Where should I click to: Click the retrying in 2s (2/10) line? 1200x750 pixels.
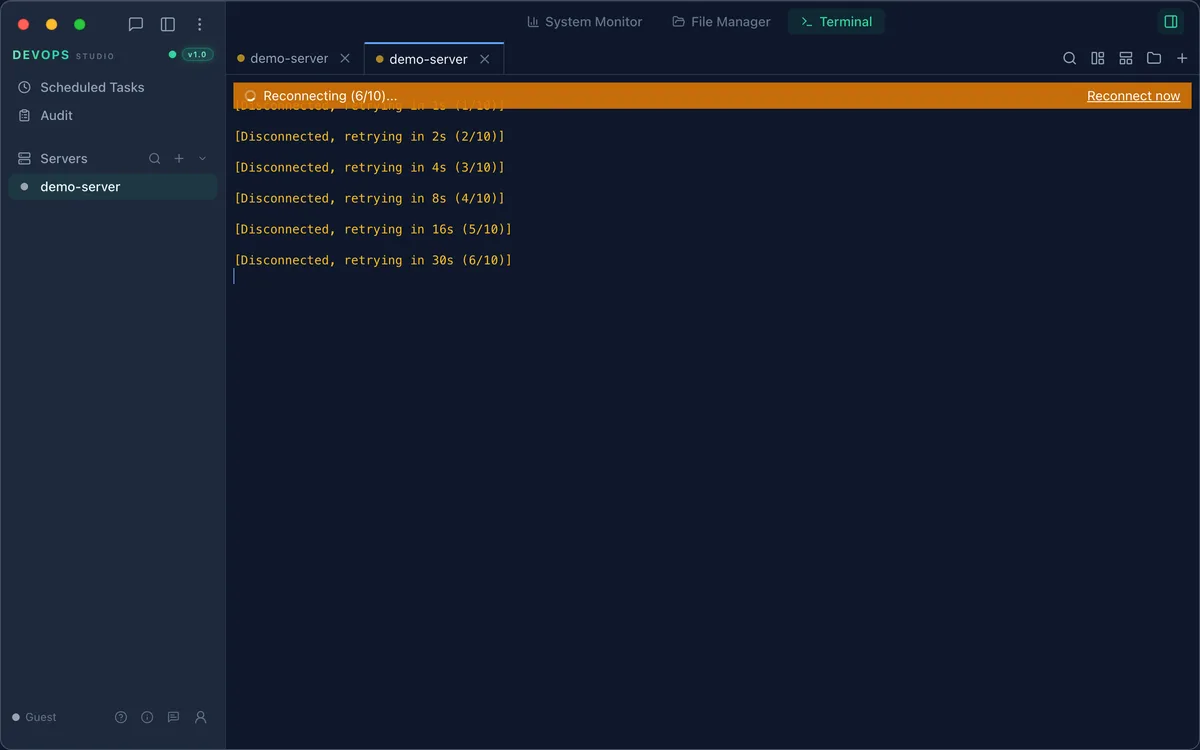tap(370, 136)
